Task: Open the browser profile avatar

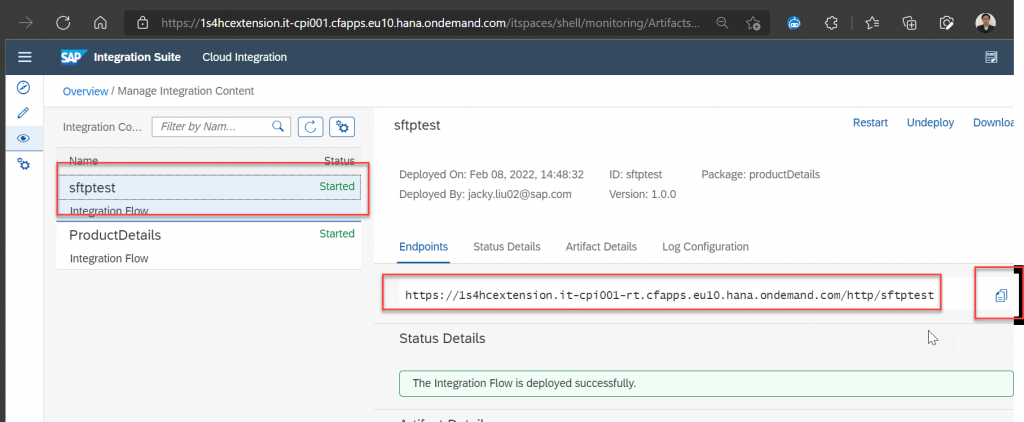Action: click(x=985, y=23)
